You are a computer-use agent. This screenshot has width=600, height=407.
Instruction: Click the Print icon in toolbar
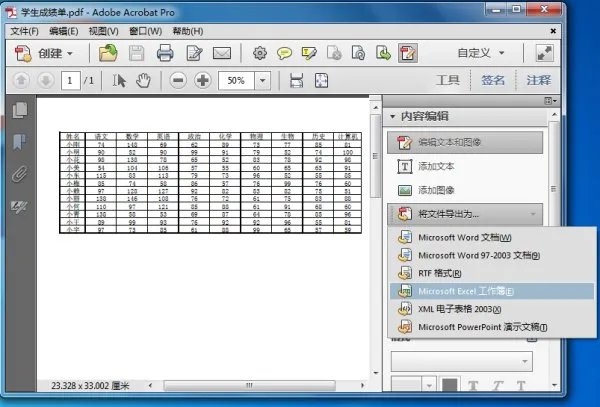(x=165, y=53)
